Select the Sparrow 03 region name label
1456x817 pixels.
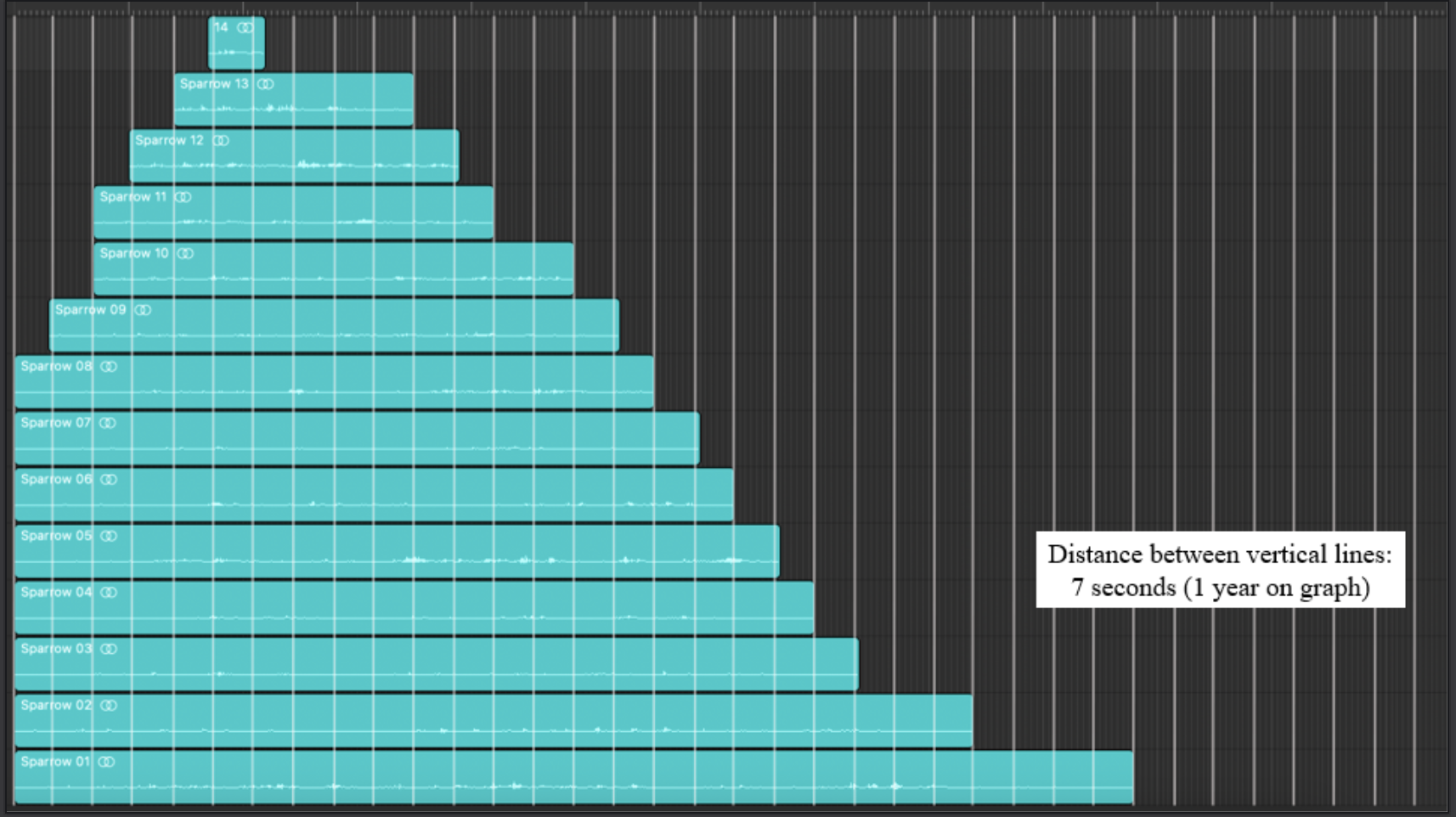coord(56,649)
